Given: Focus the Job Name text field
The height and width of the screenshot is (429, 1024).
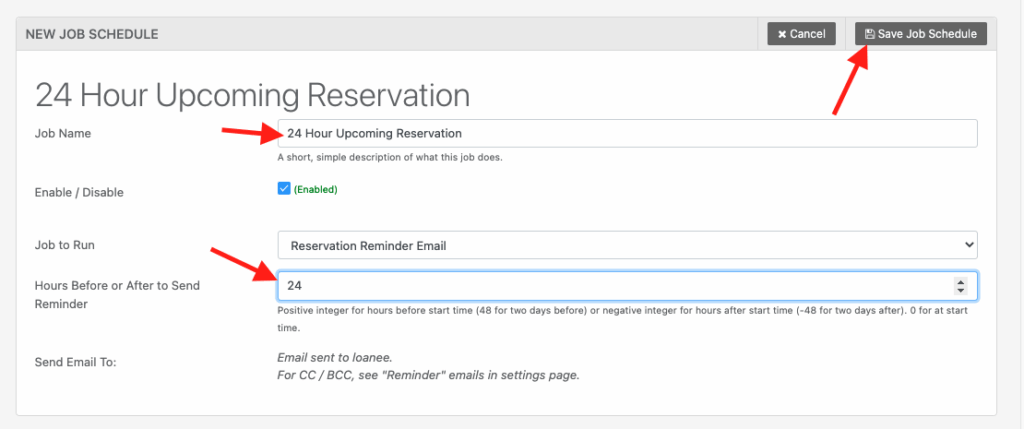Looking at the screenshot, I should pyautogui.click(x=627, y=133).
